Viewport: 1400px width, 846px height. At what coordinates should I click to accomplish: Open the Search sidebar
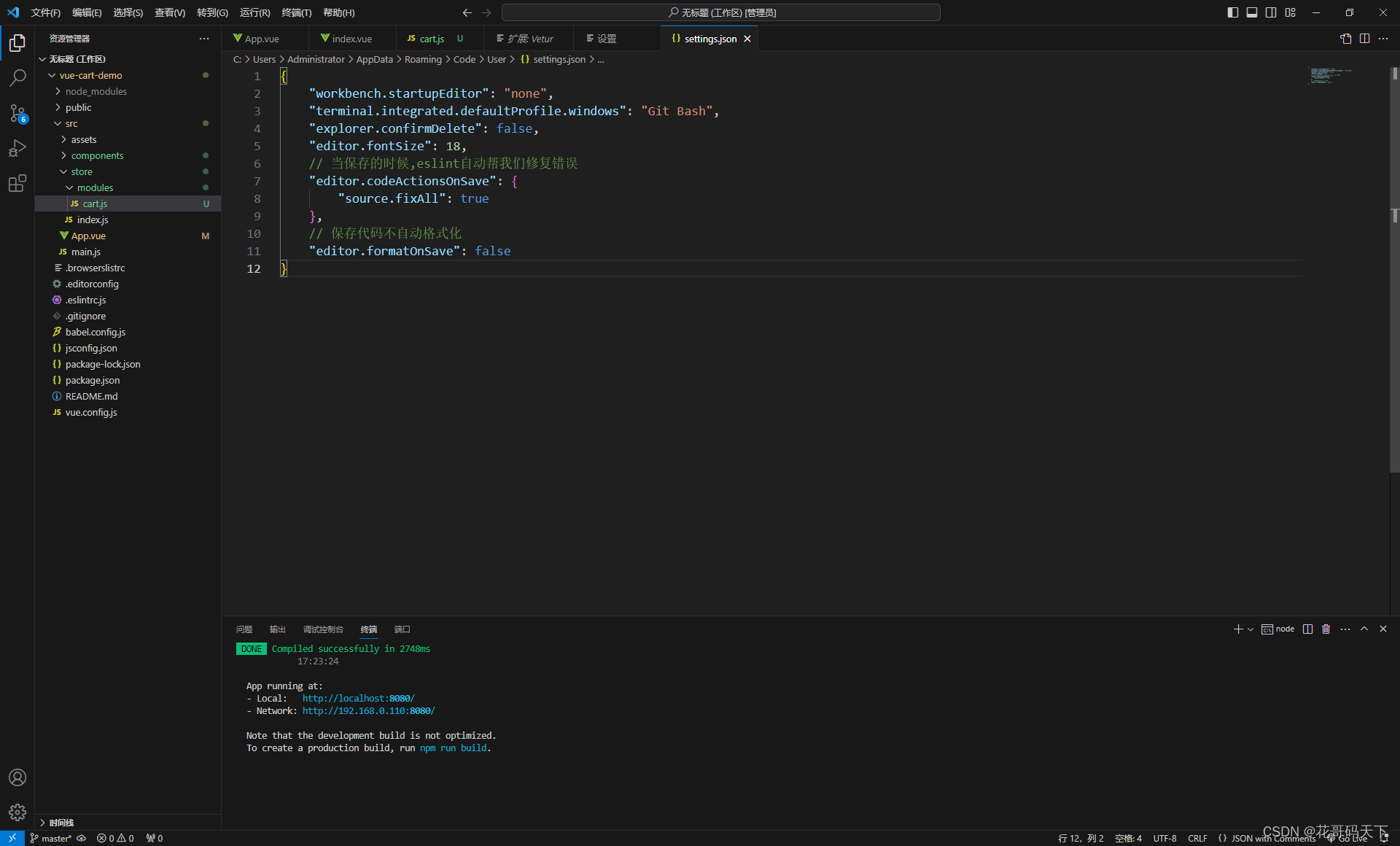17,77
